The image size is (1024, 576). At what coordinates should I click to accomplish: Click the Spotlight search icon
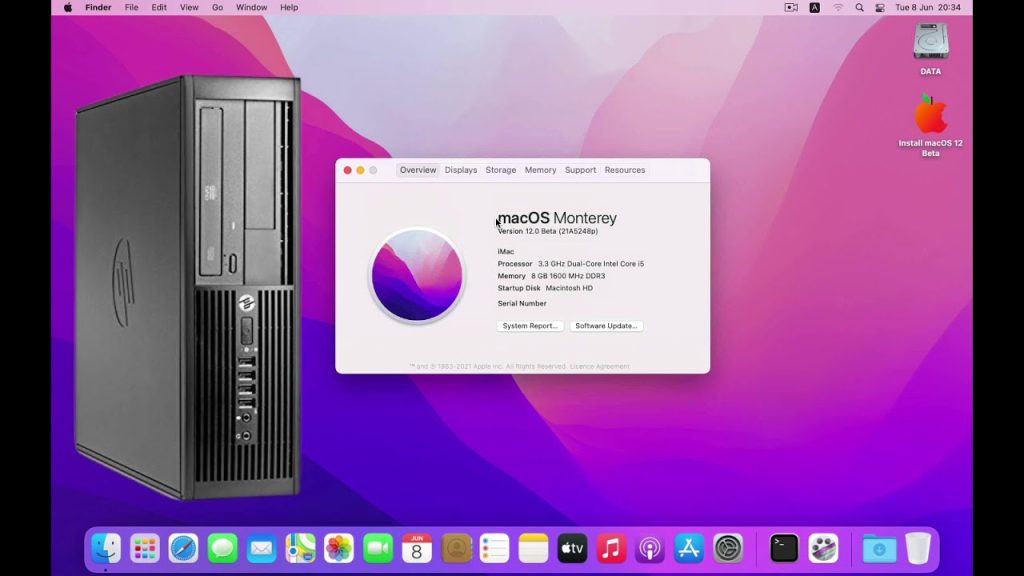pos(859,7)
